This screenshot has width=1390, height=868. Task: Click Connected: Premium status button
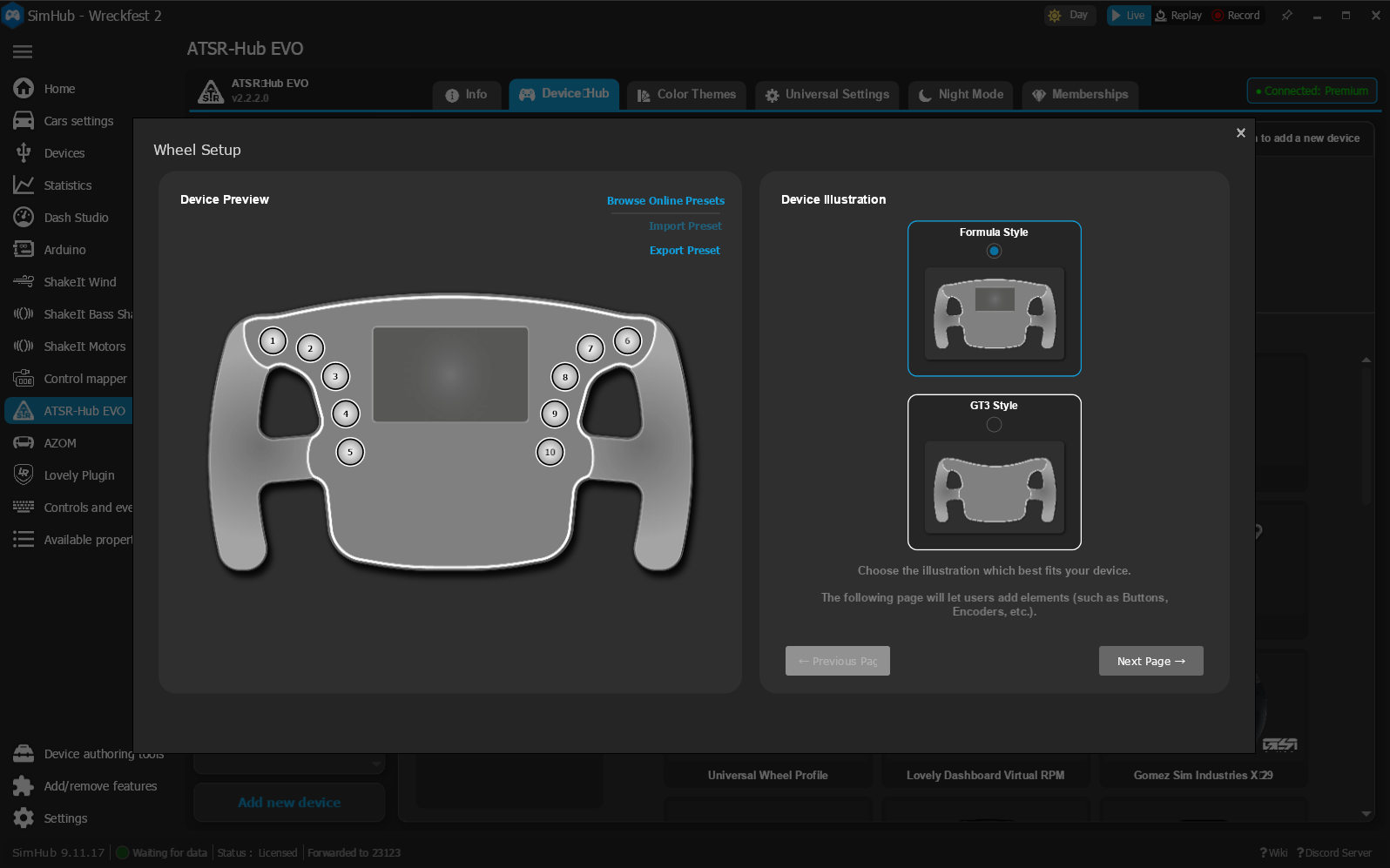[1312, 91]
